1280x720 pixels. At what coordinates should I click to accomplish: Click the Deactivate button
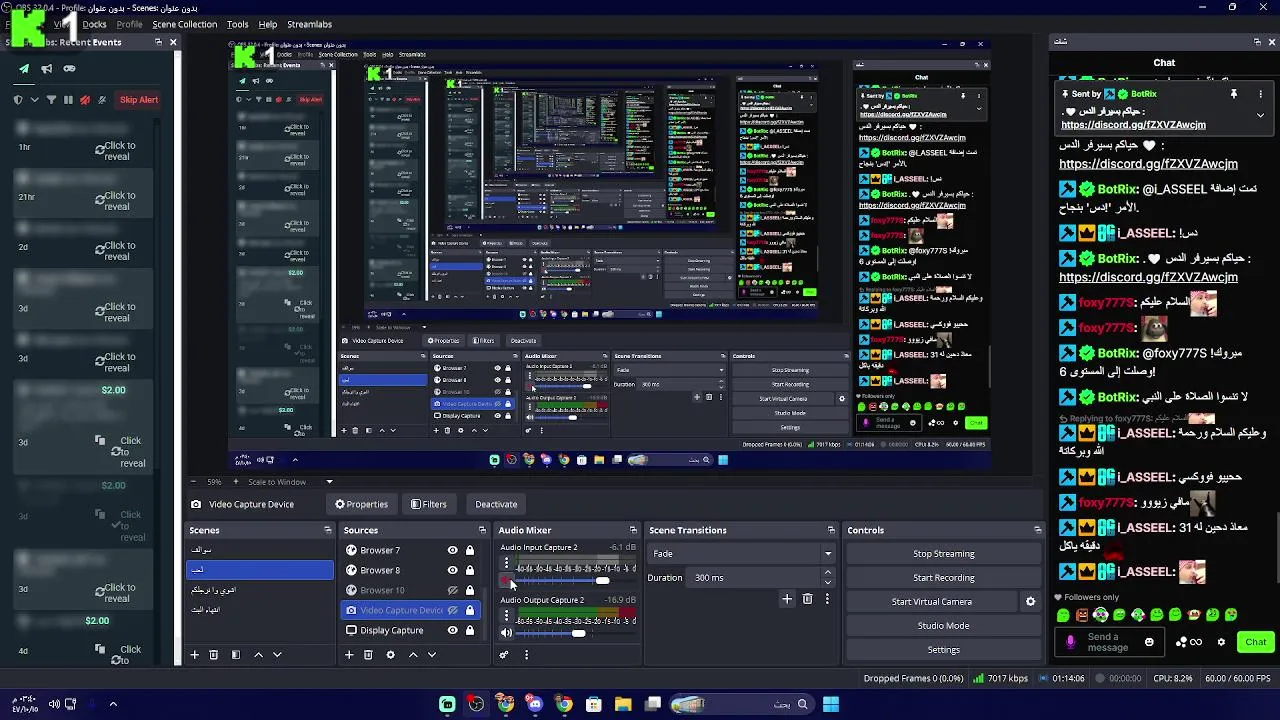[496, 504]
